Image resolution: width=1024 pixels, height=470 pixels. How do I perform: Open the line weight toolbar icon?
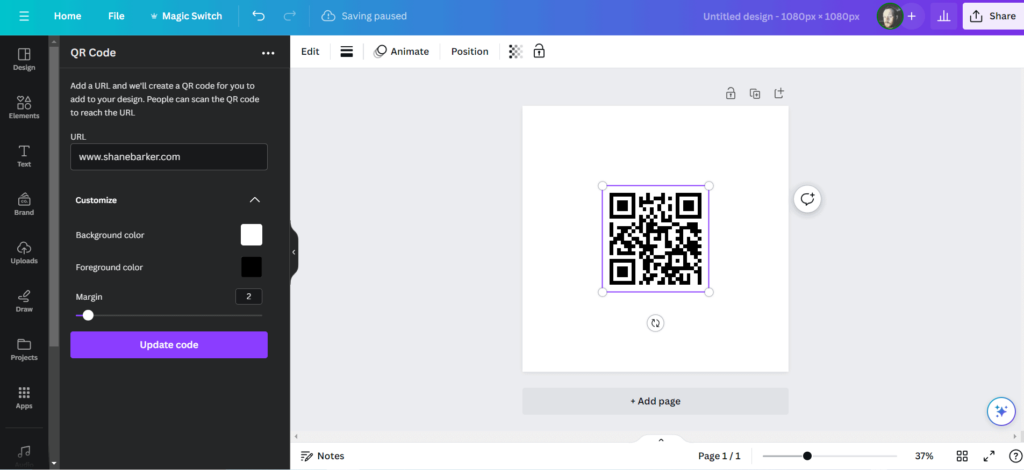point(347,52)
